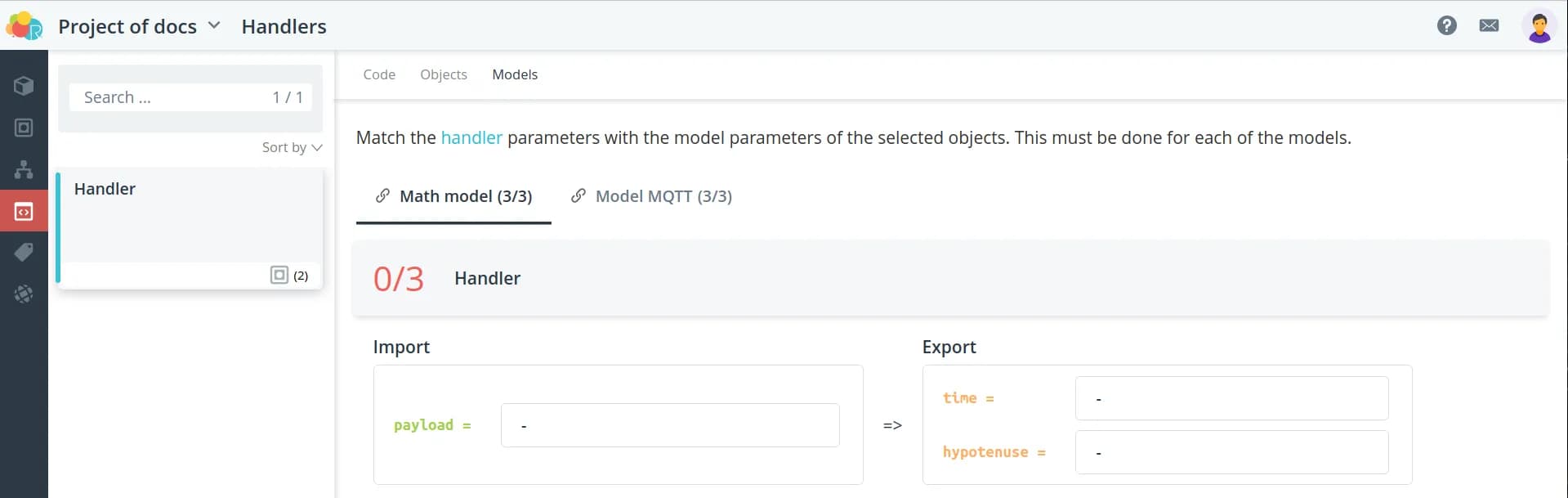Switch to the Code tab
The image size is (1568, 498).
(x=379, y=74)
